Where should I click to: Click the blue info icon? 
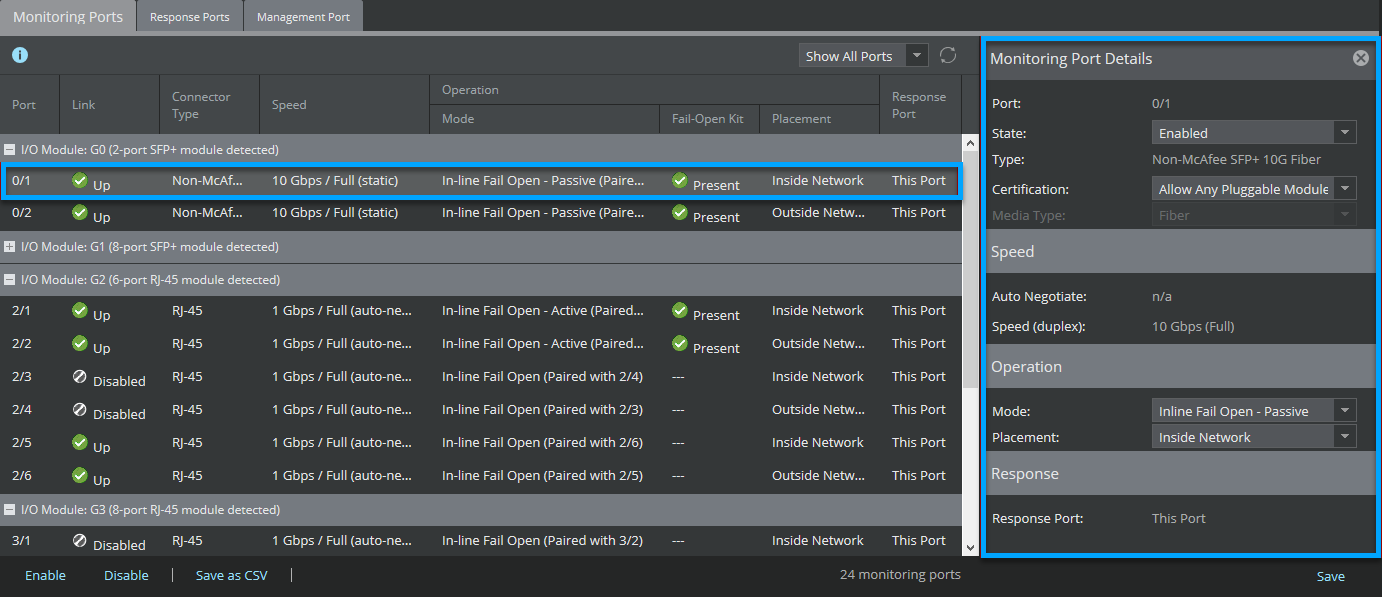point(20,55)
